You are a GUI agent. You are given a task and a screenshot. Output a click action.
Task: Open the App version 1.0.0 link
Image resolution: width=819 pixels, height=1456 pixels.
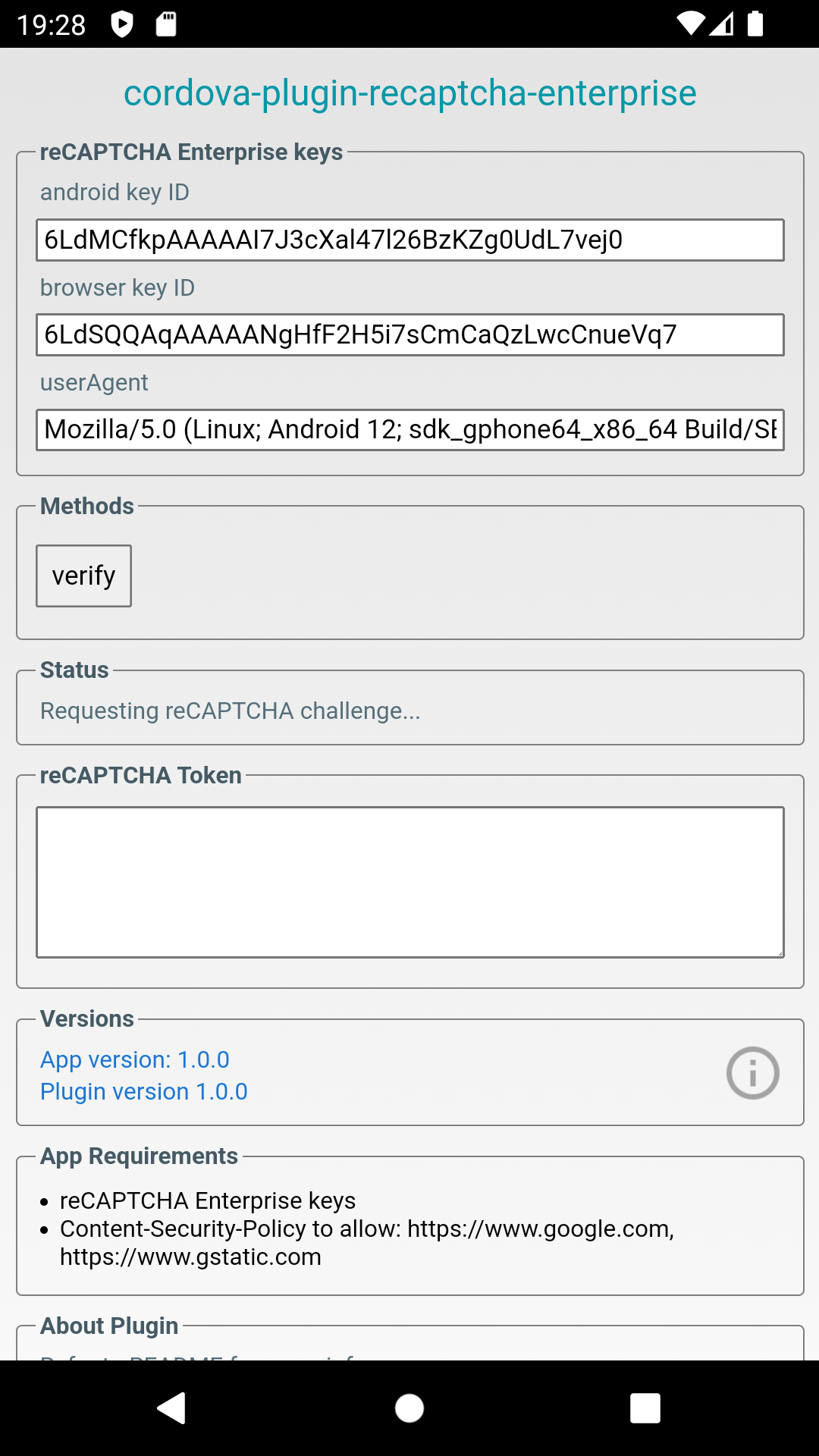(x=135, y=1059)
